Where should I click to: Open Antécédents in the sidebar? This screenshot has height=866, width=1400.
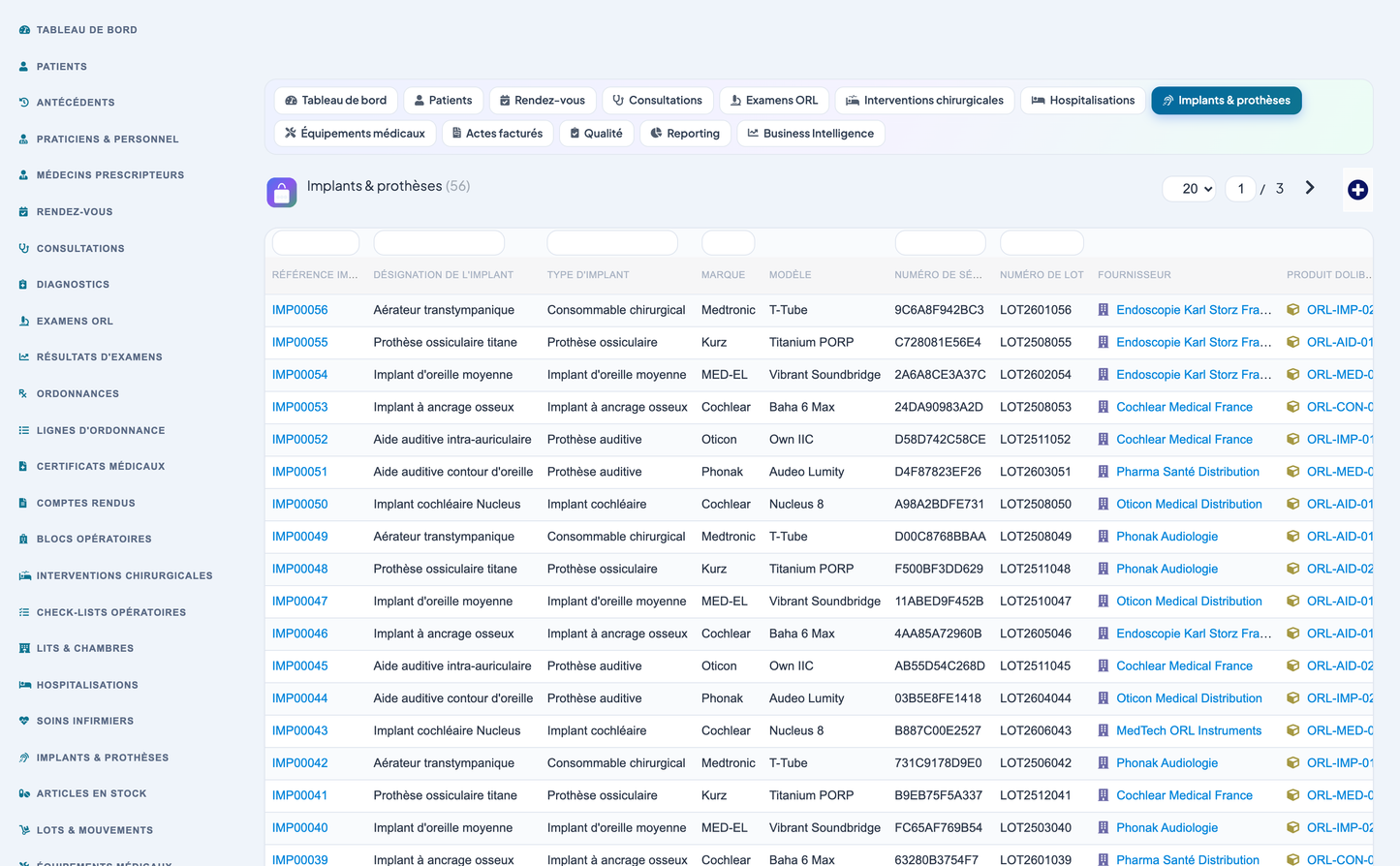pyautogui.click(x=67, y=103)
